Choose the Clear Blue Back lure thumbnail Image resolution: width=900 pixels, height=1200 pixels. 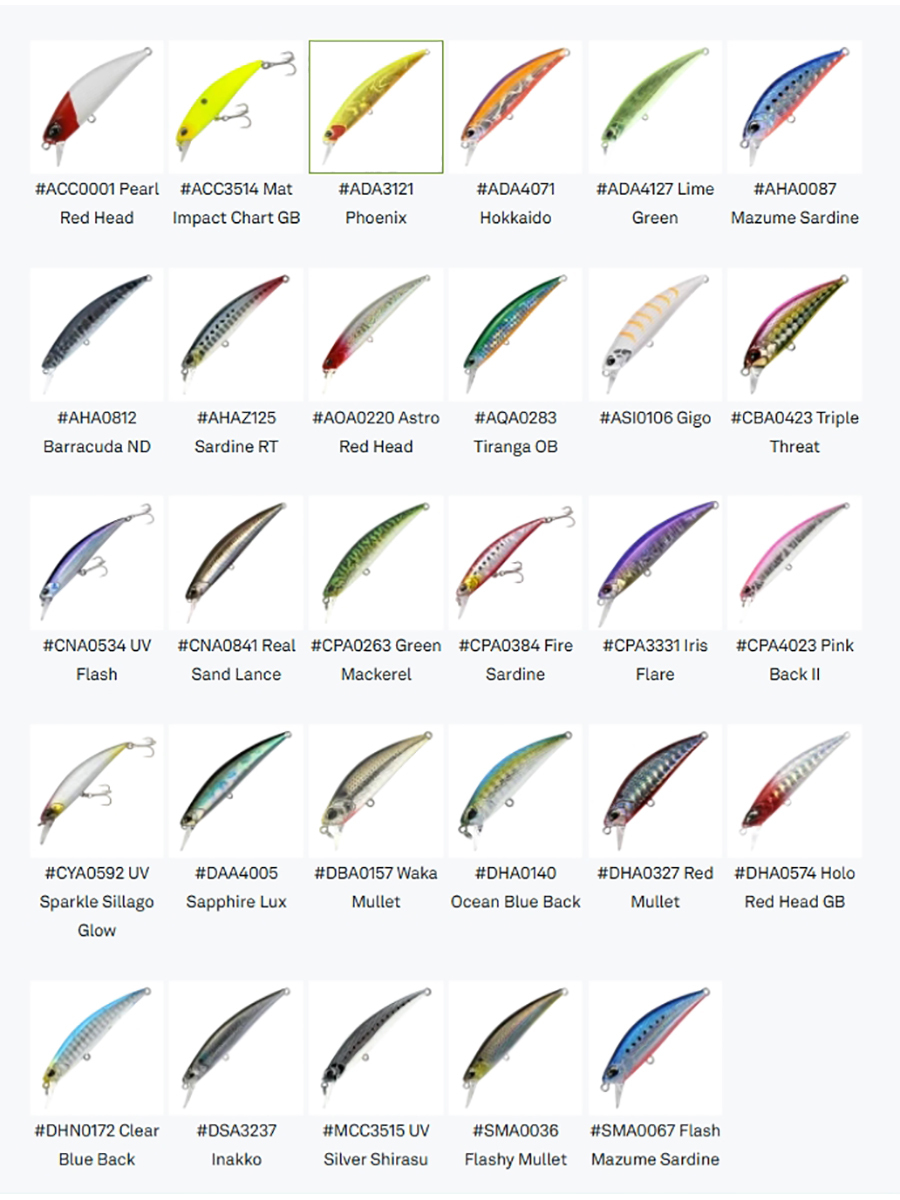(96, 1048)
